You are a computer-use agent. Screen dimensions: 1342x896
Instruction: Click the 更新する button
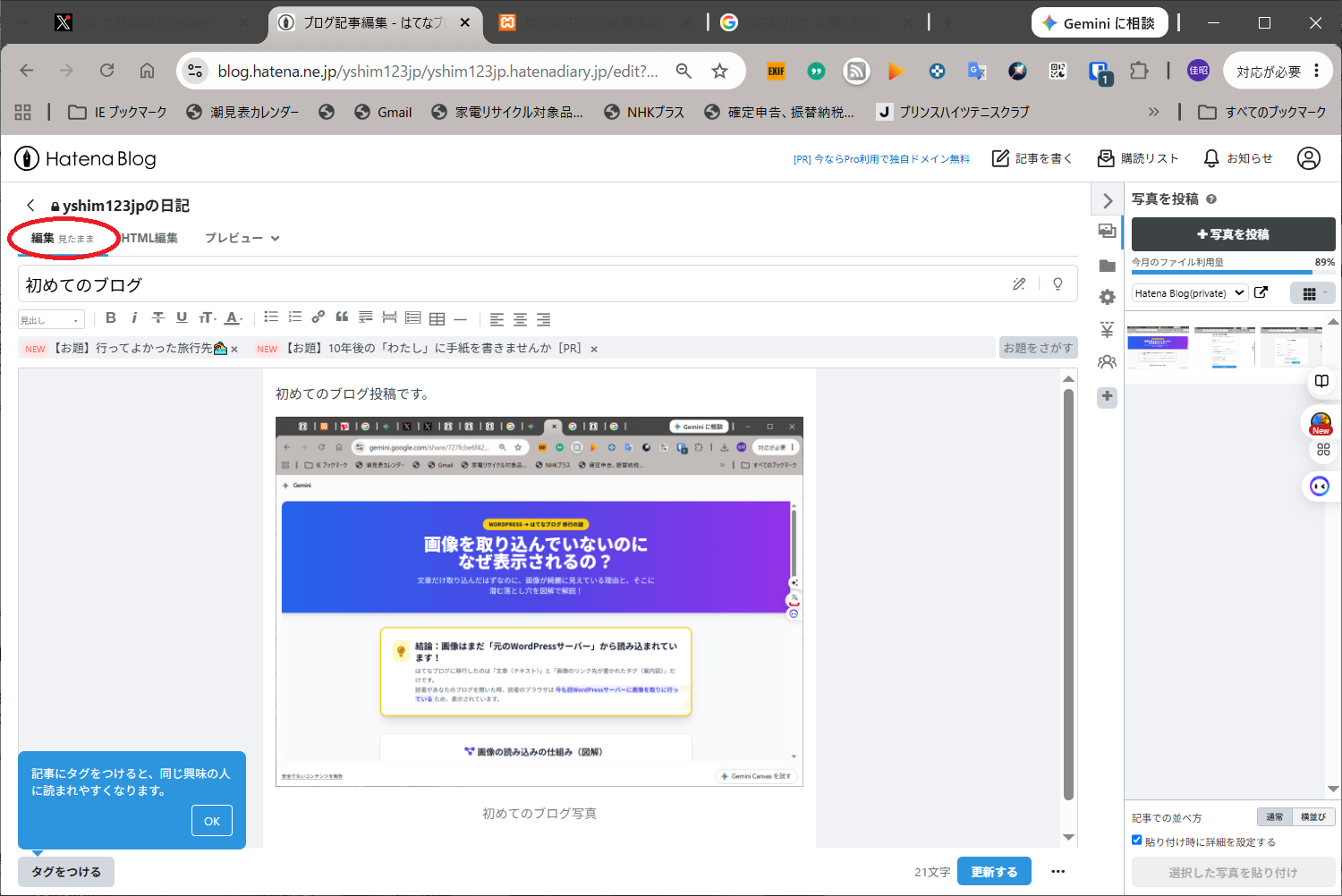click(x=994, y=872)
